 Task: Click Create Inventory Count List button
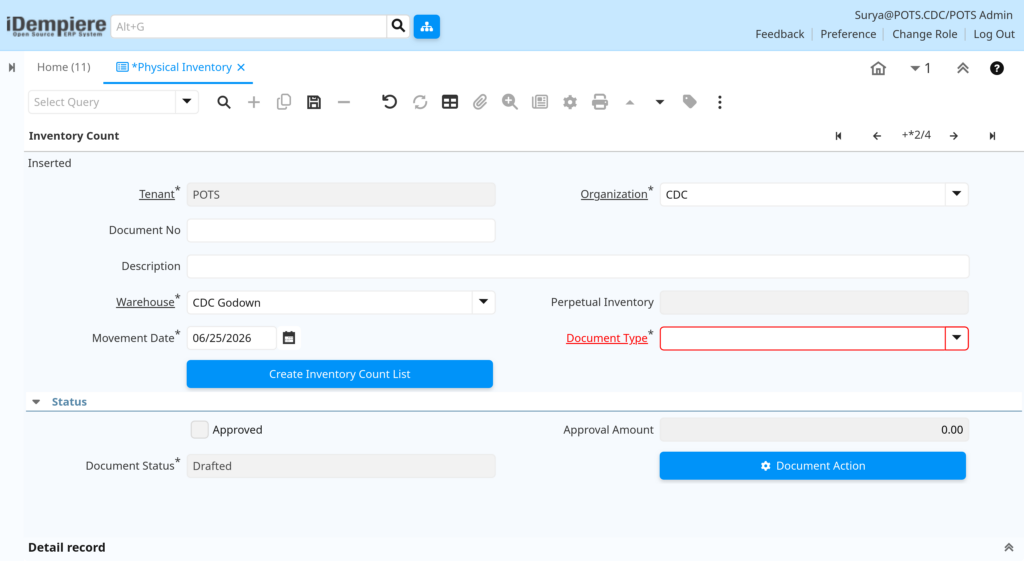tap(340, 374)
